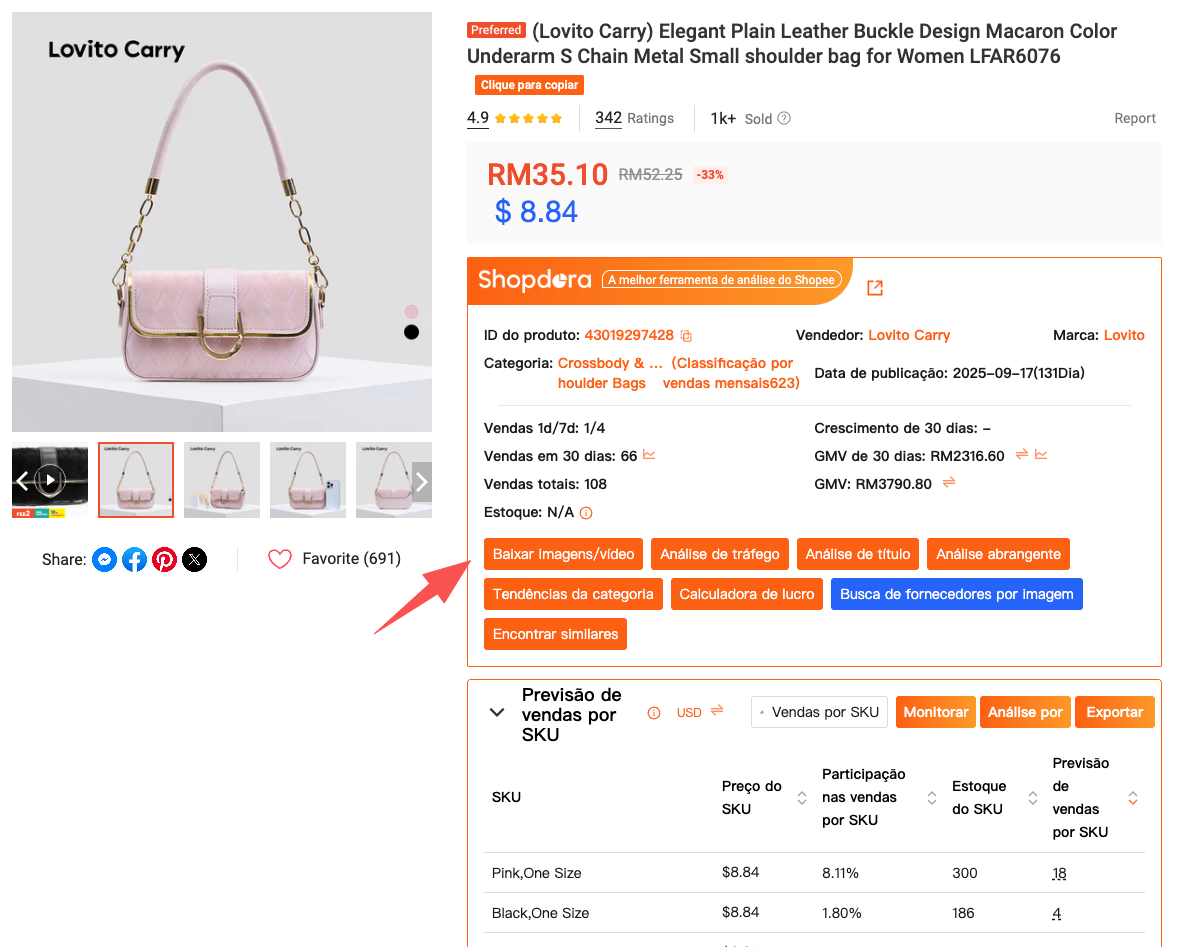Share product on X (Twitter)
The image size is (1185, 947).
point(195,560)
